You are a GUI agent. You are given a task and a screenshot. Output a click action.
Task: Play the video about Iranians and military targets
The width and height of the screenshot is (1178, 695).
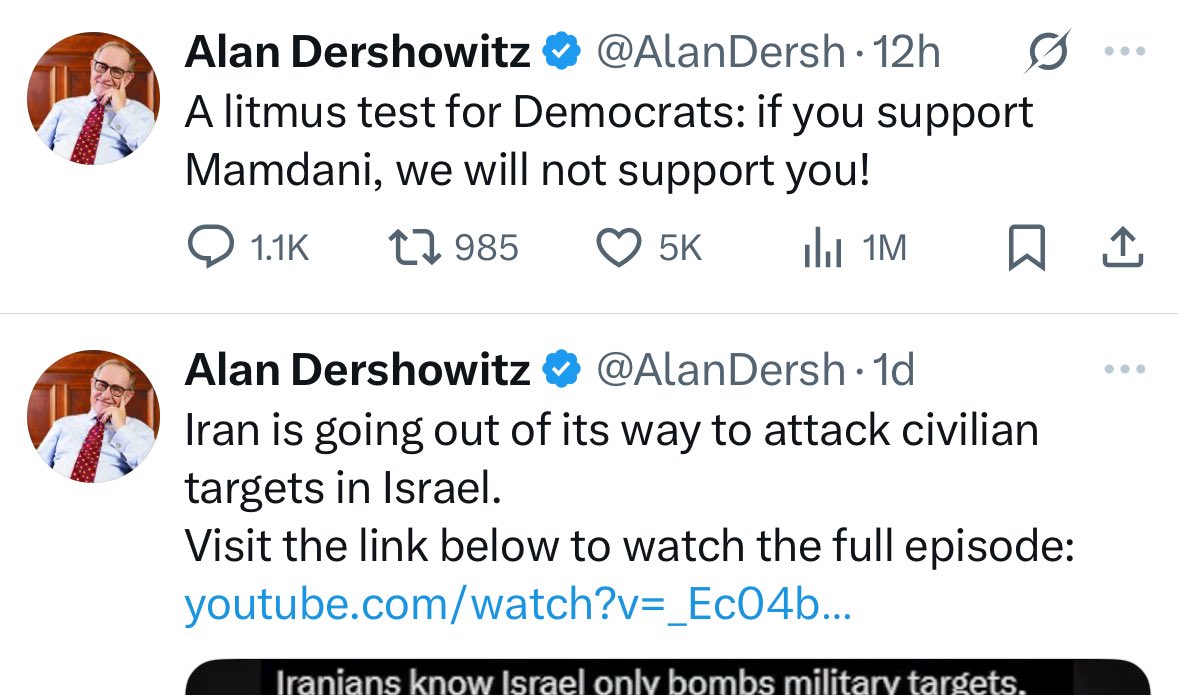click(667, 678)
